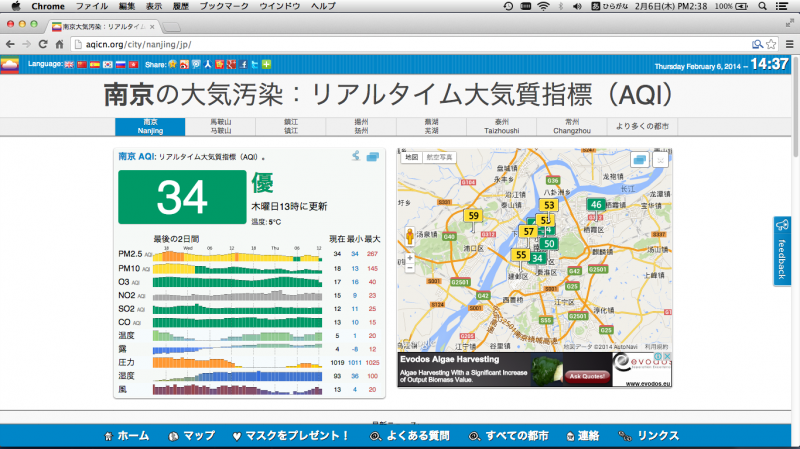800x449 pixels.
Task: Go to ホーム in bottom navigation
Action: (x=127, y=436)
